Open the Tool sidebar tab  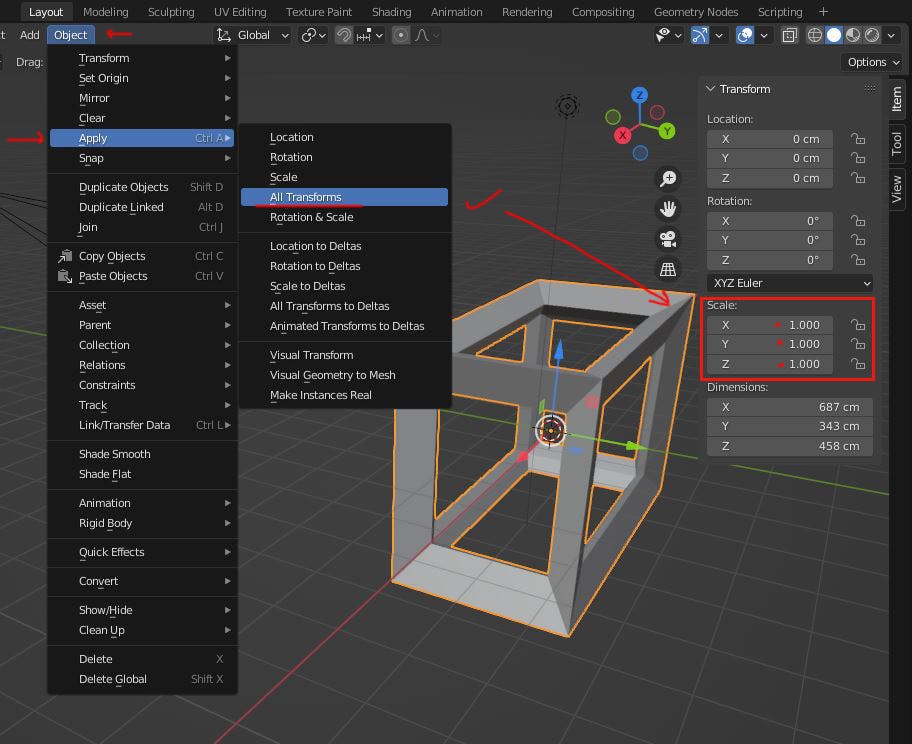coord(896,143)
